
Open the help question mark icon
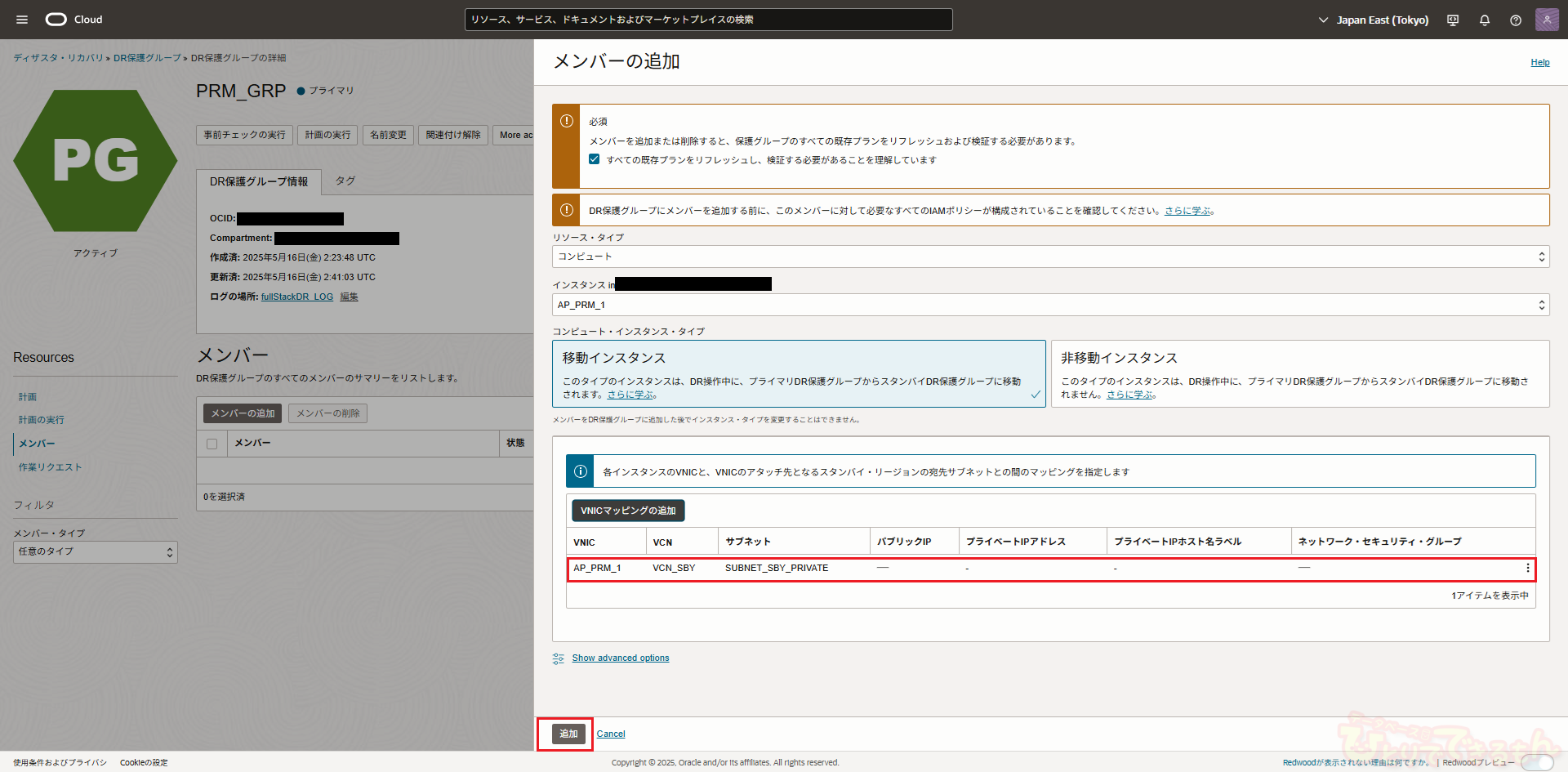1516,20
